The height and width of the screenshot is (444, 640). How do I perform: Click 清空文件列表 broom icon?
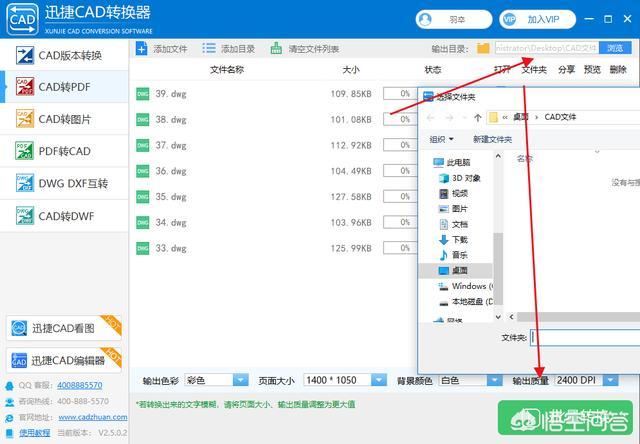coord(276,49)
